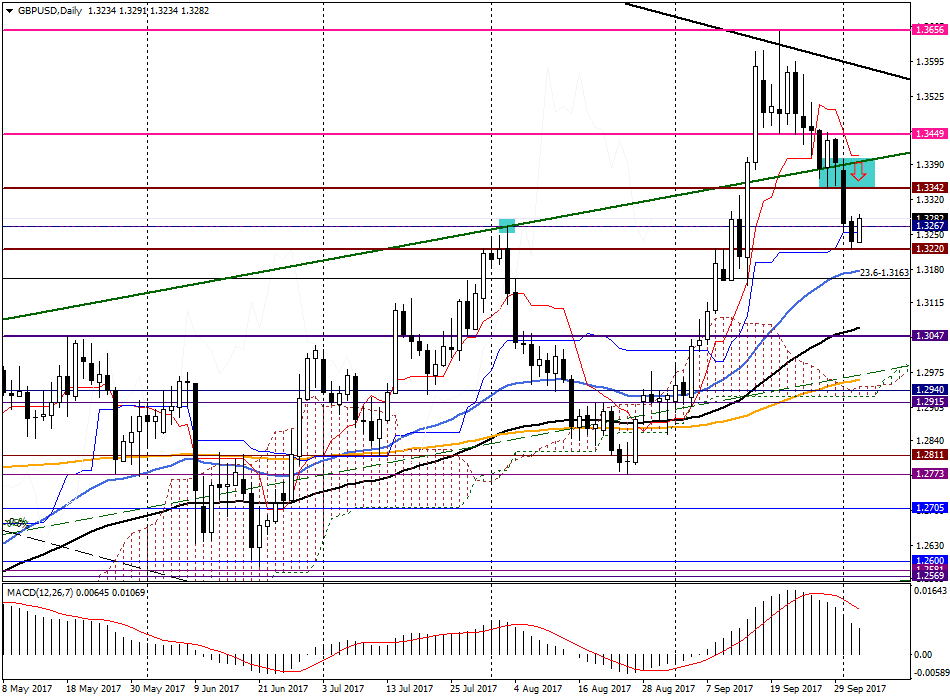950x700 pixels.
Task: Click the 16 Aug 2017 date label
Action: point(604,689)
